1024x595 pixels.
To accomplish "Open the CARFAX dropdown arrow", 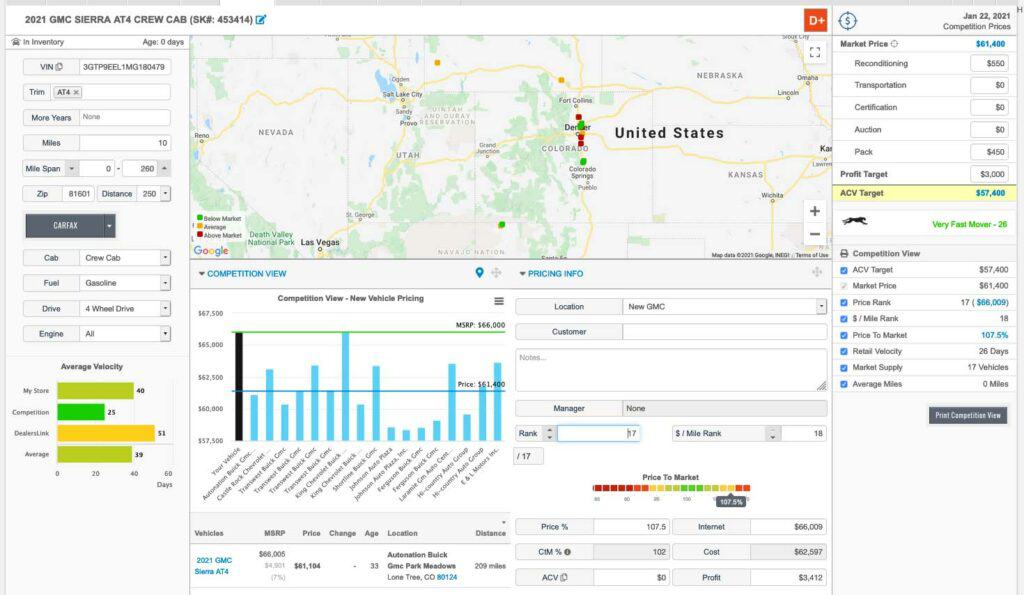I will point(109,225).
